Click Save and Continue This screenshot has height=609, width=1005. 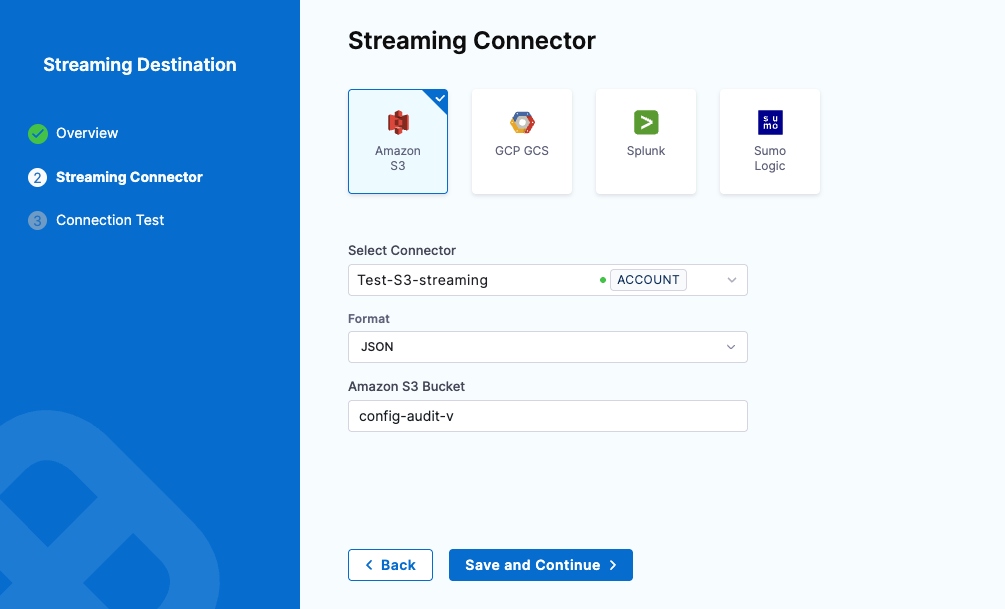point(540,565)
